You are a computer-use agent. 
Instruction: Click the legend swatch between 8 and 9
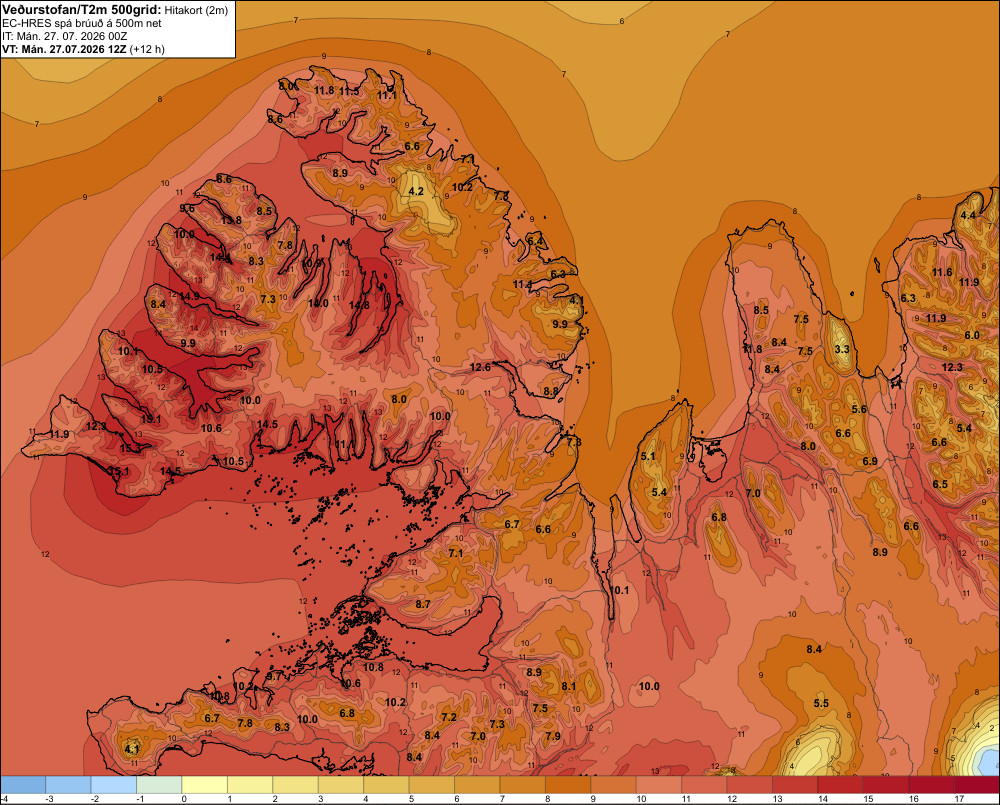click(568, 785)
